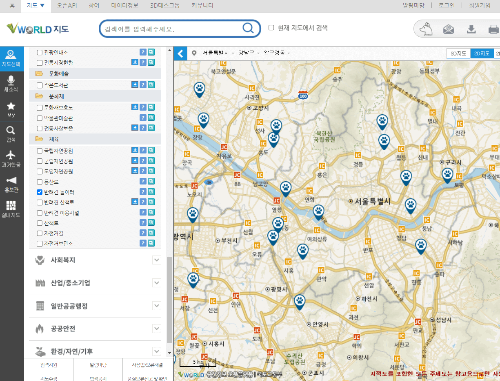Check the 국립자연공원 layer checkbox
The width and height of the screenshot is (500, 381).
point(40,151)
